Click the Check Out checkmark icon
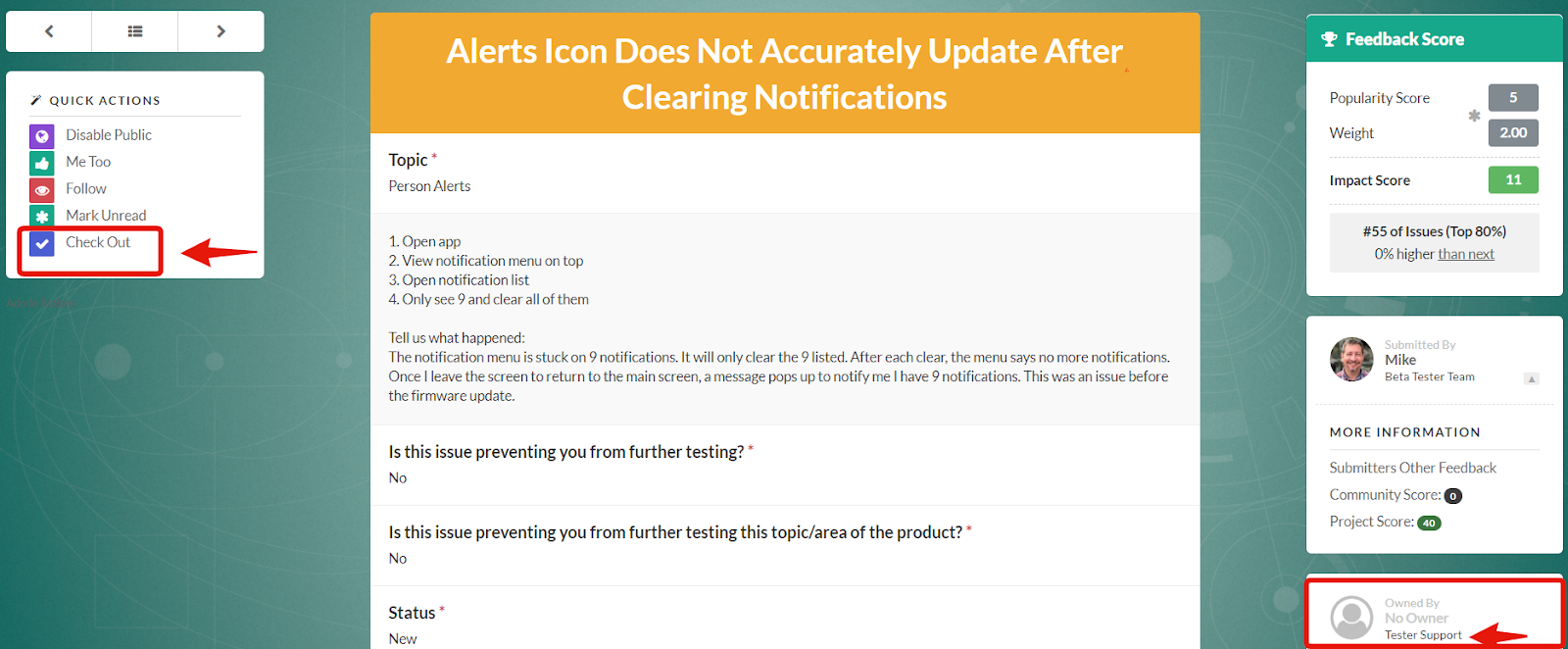The image size is (1568, 649). coord(42,243)
